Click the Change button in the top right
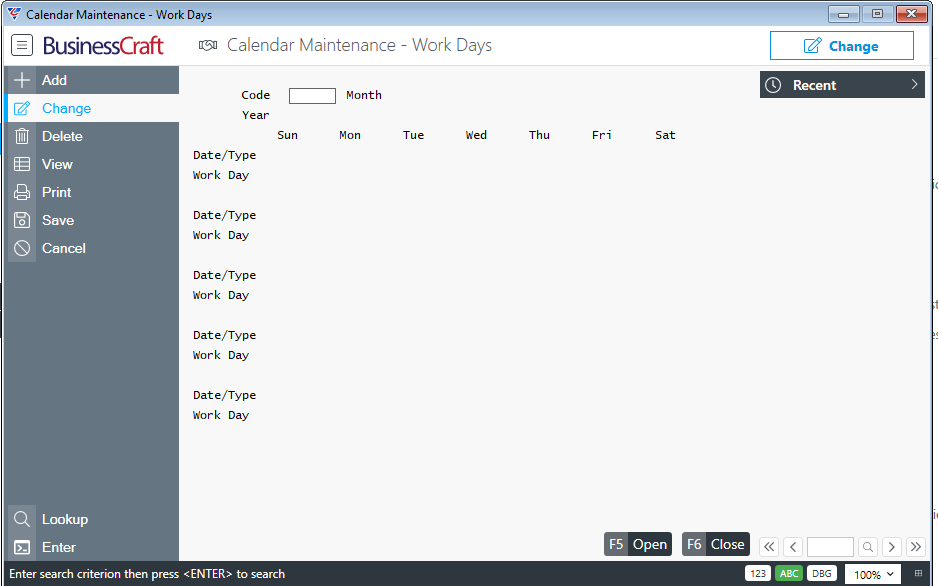This screenshot has height=586, width=938. (x=842, y=45)
